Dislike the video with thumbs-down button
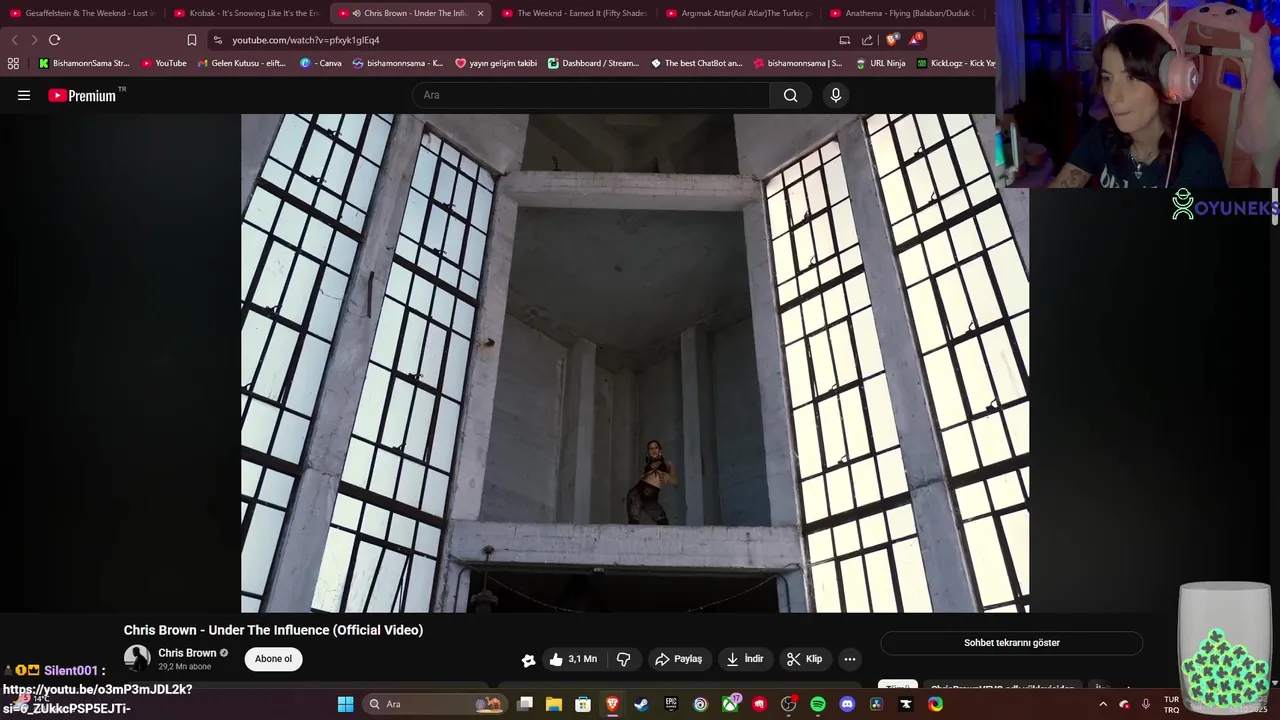Screen dimensions: 1280x720 pos(624,659)
